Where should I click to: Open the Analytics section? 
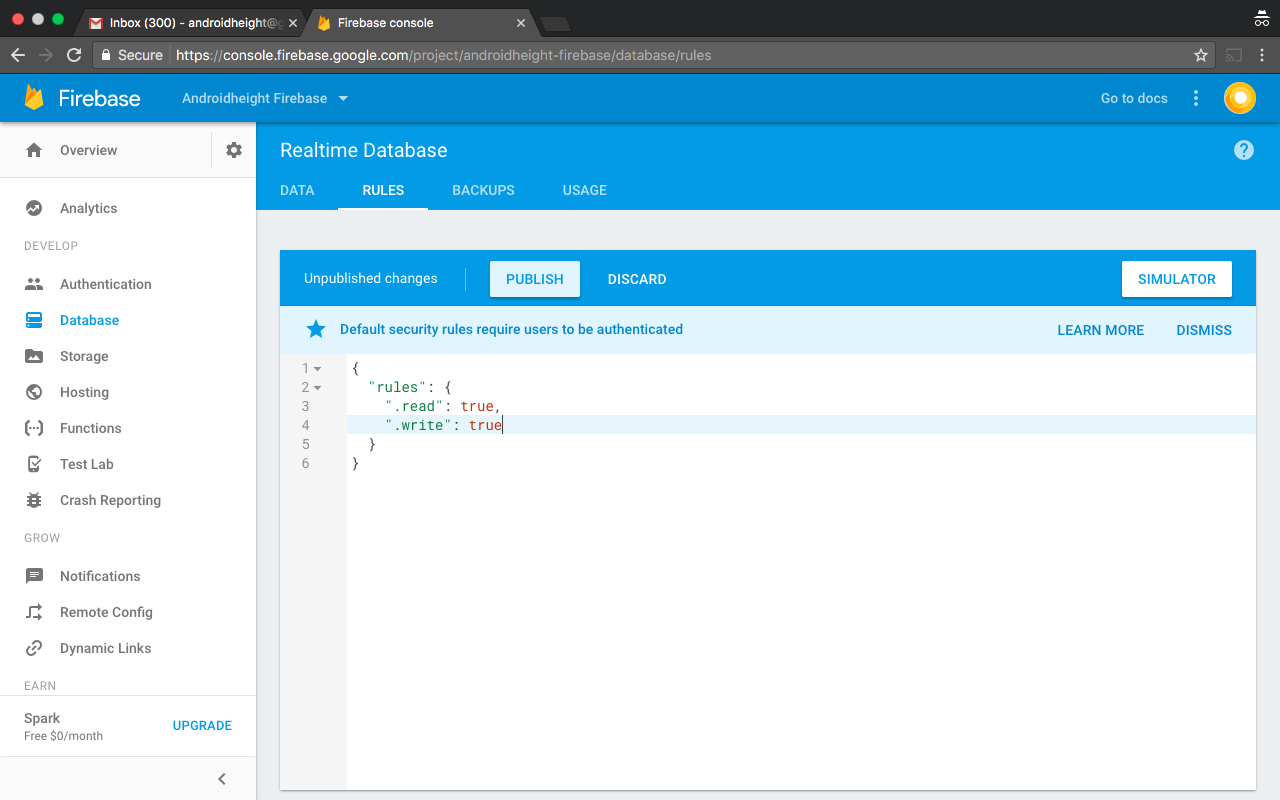pyautogui.click(x=88, y=208)
